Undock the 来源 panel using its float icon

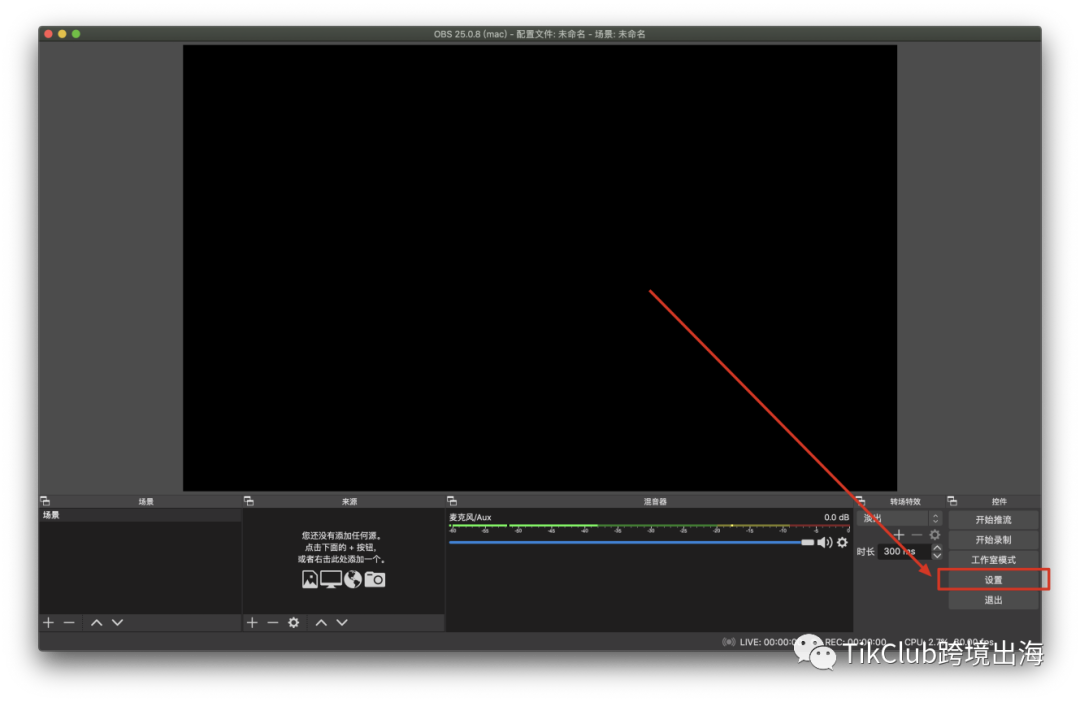[x=249, y=501]
